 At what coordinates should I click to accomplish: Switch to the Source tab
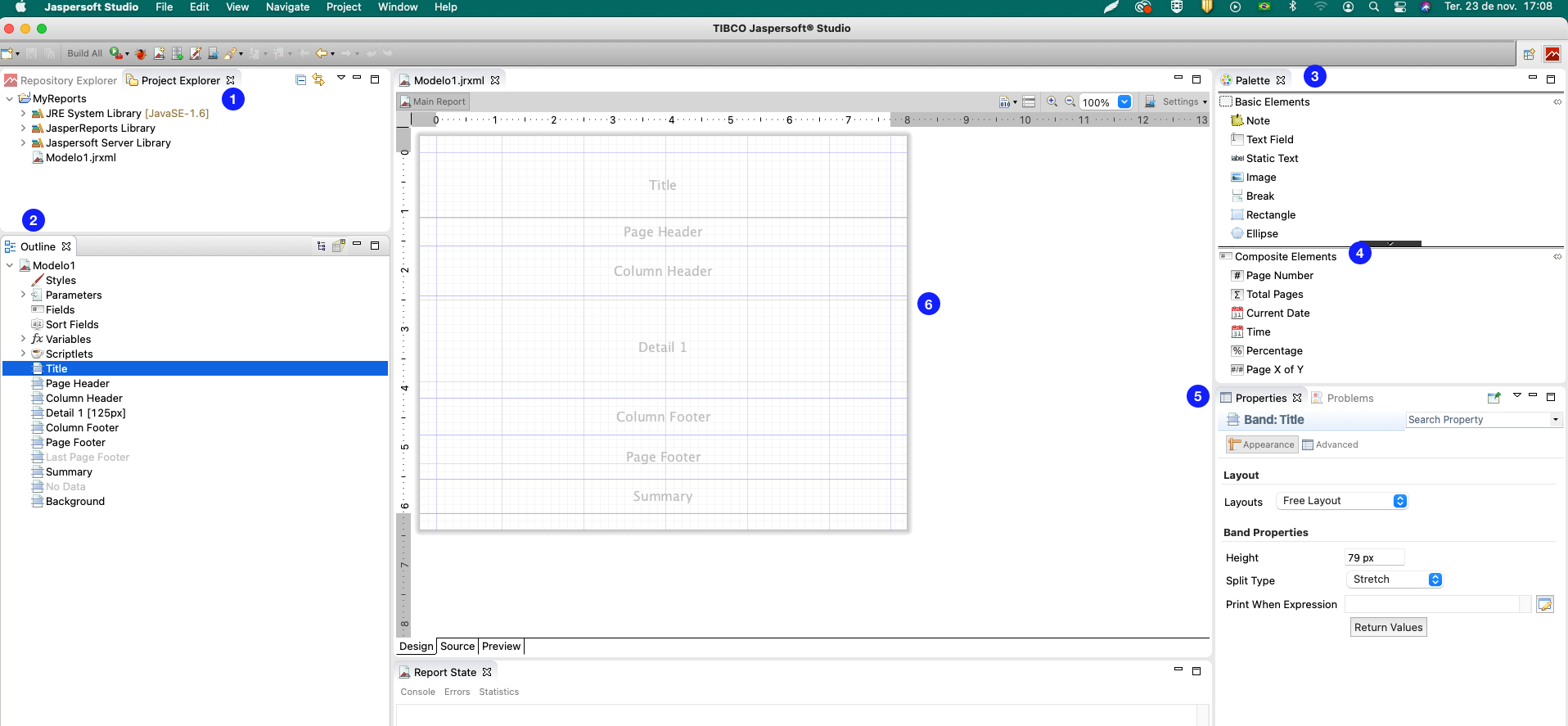[457, 646]
